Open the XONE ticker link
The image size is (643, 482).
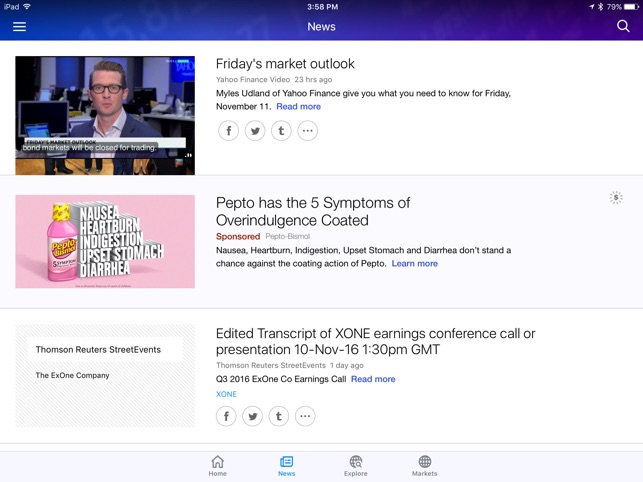click(x=226, y=394)
